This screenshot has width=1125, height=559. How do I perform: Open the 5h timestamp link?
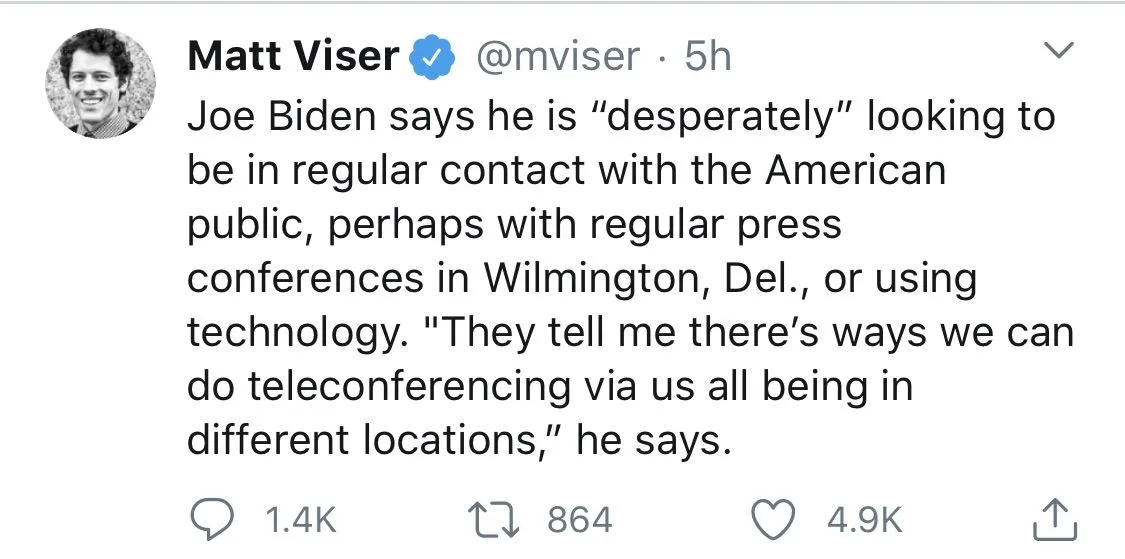(707, 57)
